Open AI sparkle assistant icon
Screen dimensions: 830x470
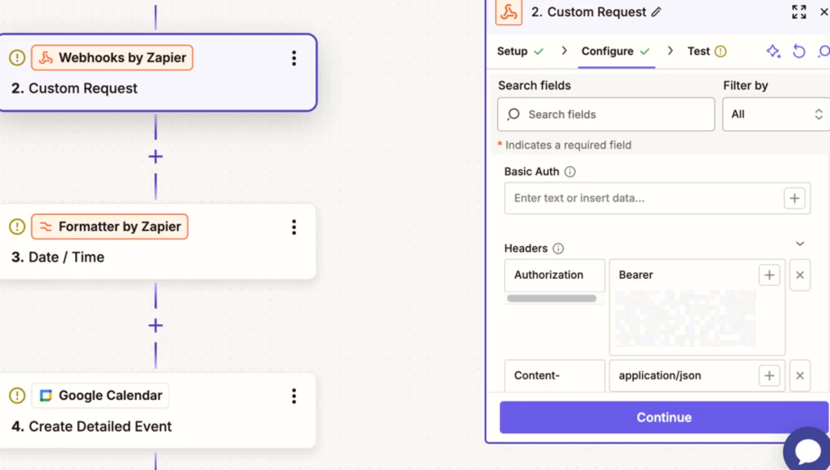pyautogui.click(x=773, y=51)
